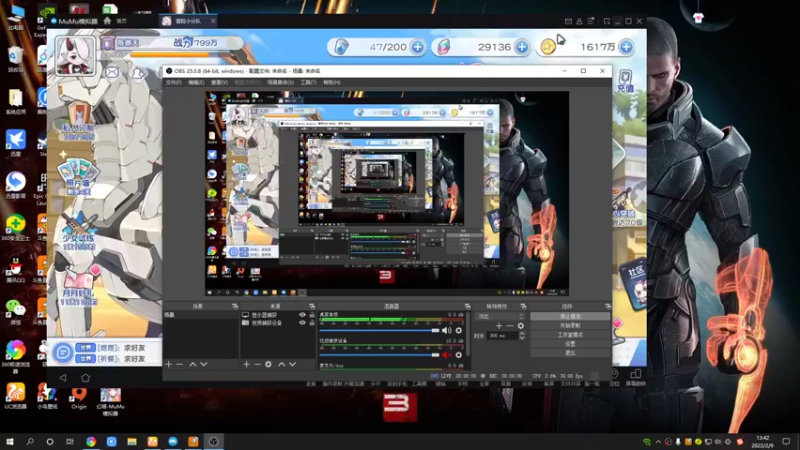Move selected source down with arrow
Image resolution: width=800 pixels, height=450 pixels.
[x=292, y=364]
